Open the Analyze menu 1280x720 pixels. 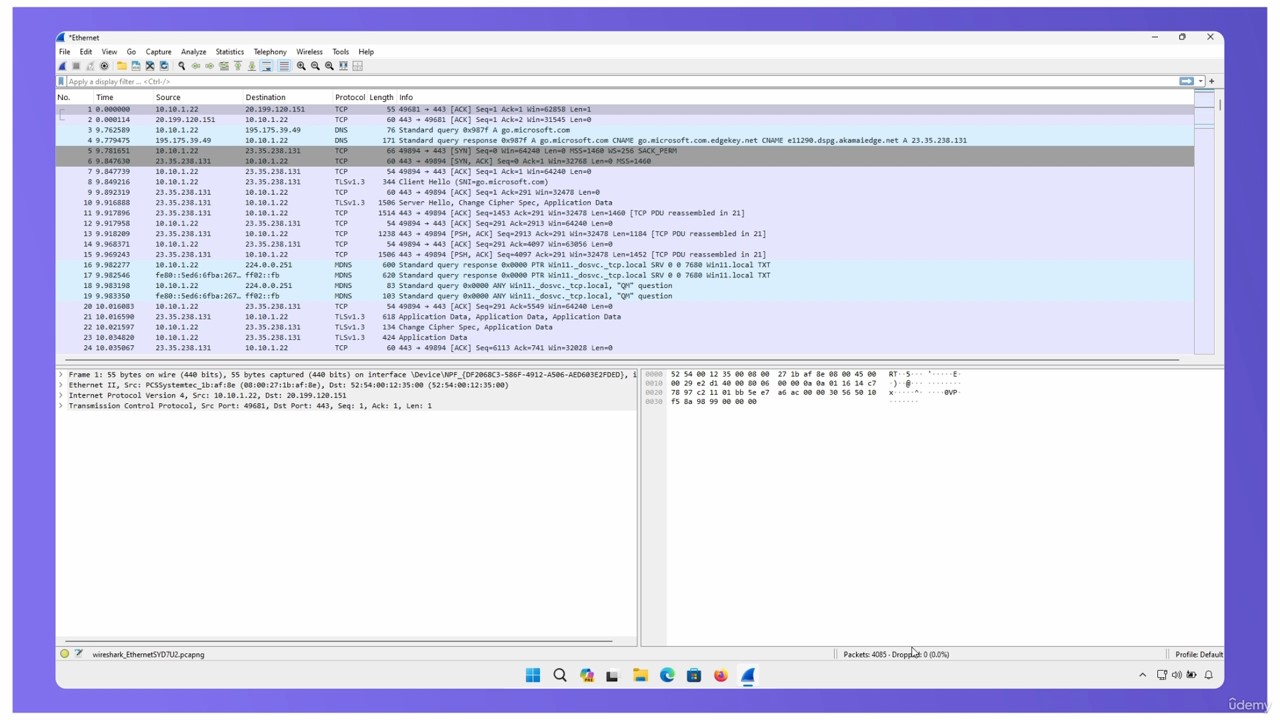point(193,52)
